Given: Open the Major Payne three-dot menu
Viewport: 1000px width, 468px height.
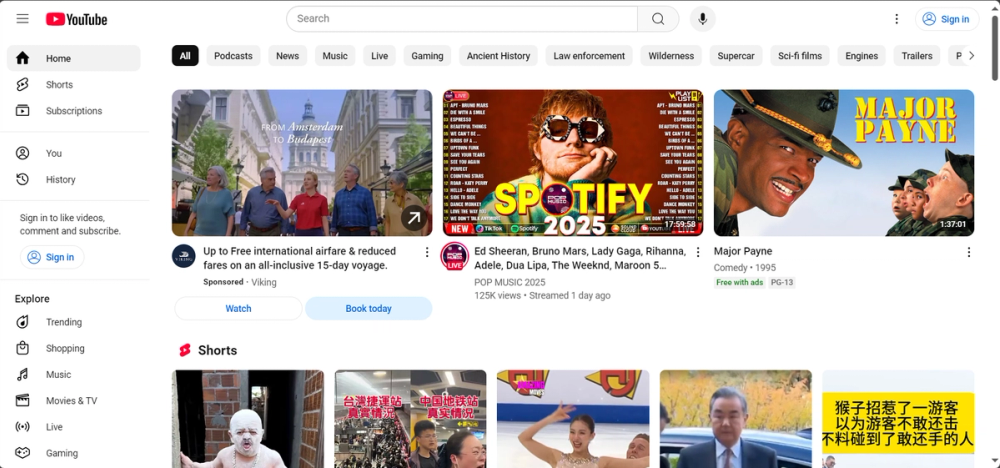Looking at the screenshot, I should tap(968, 252).
